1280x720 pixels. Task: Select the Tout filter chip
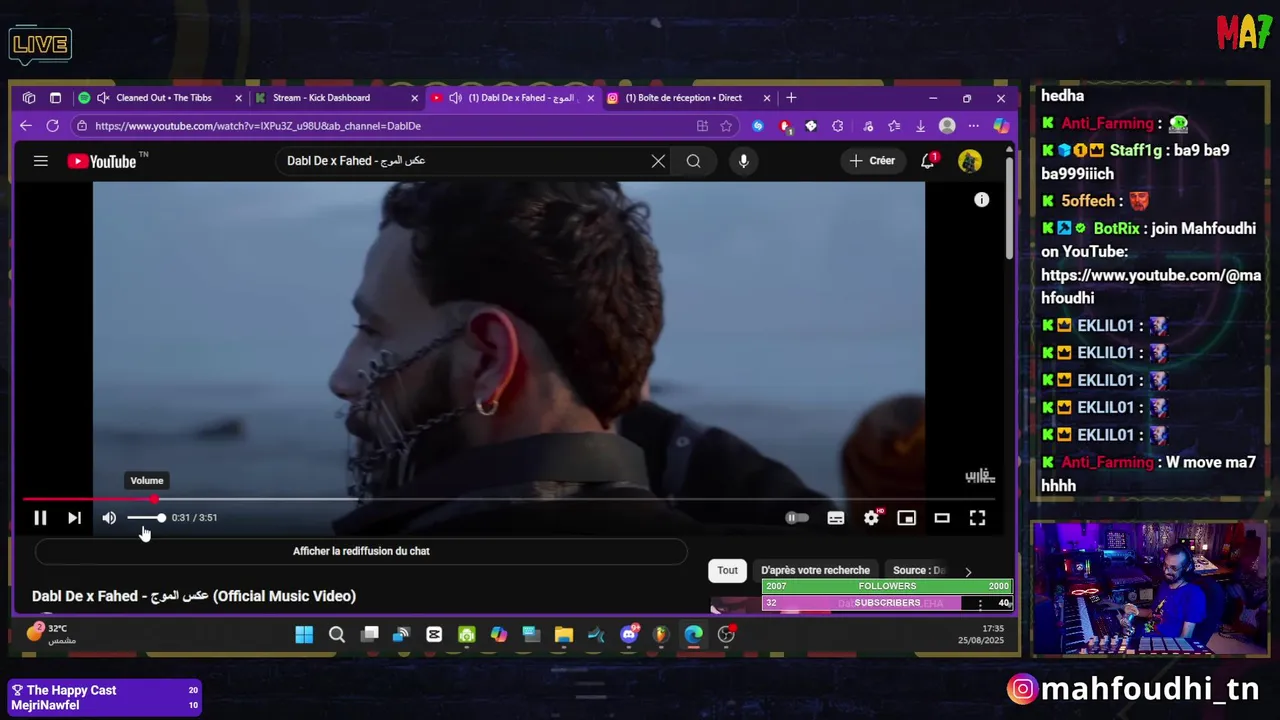(x=727, y=571)
